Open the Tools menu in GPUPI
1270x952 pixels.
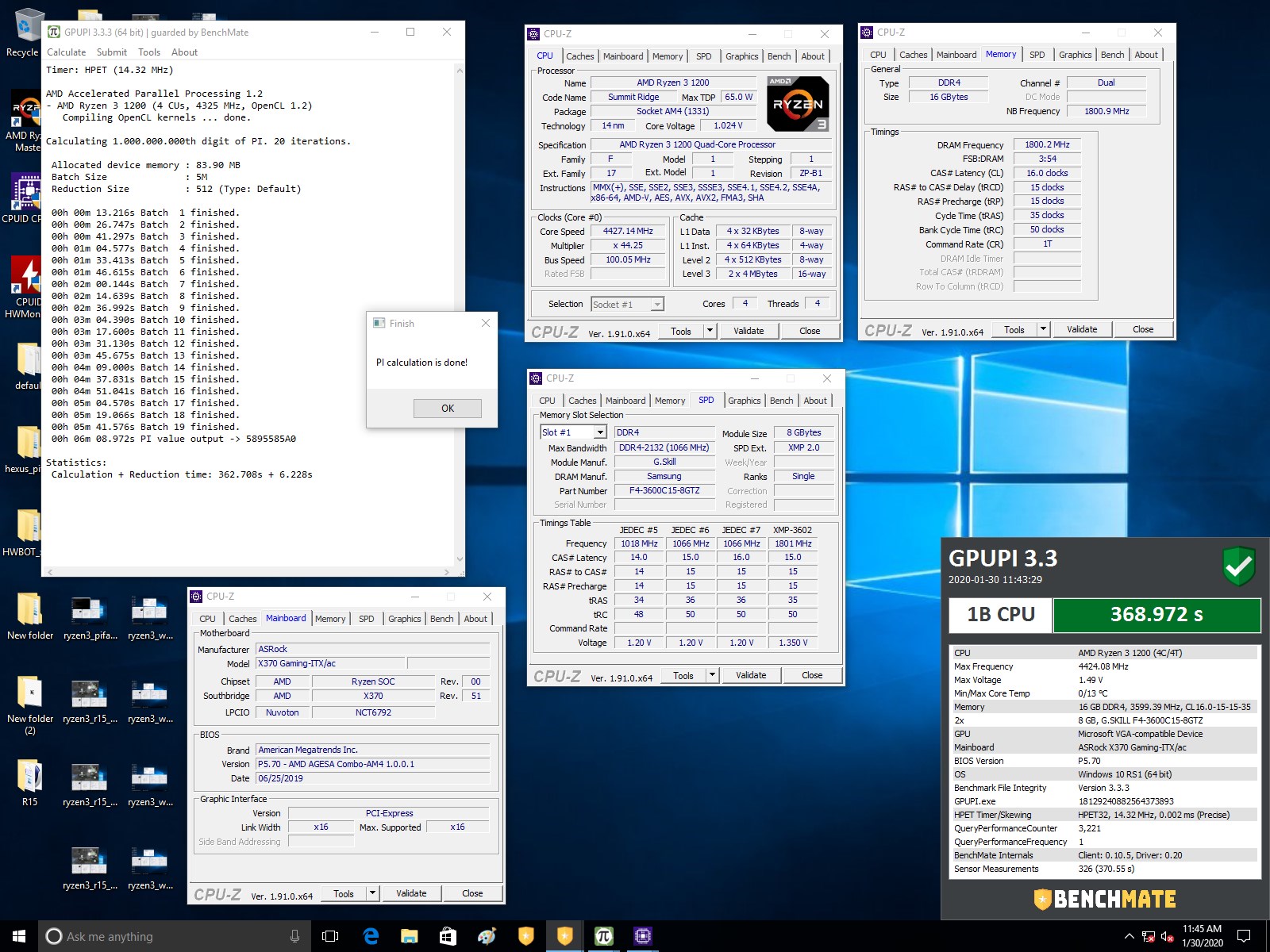click(149, 52)
